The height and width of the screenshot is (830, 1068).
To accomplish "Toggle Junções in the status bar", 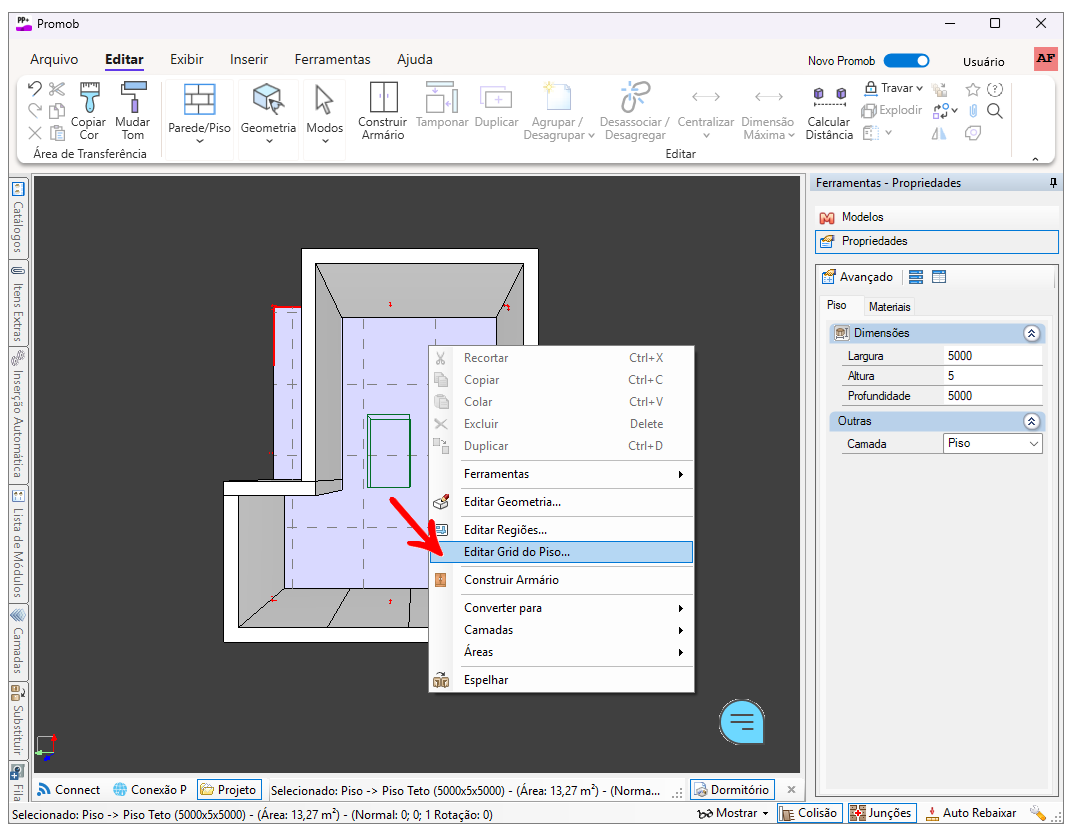I will [880, 813].
